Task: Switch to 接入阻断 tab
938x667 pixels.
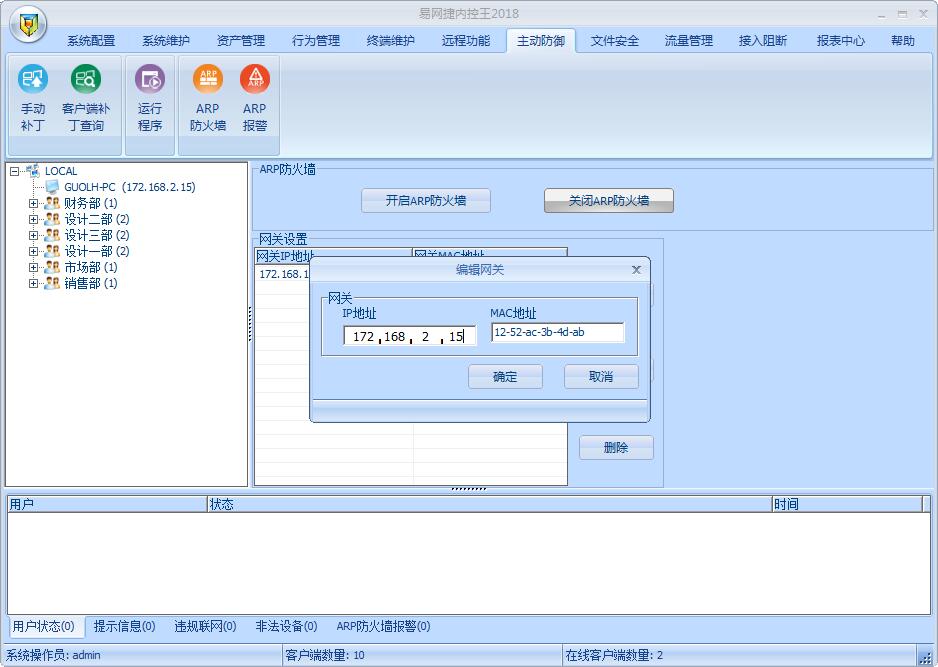Action: click(x=763, y=41)
